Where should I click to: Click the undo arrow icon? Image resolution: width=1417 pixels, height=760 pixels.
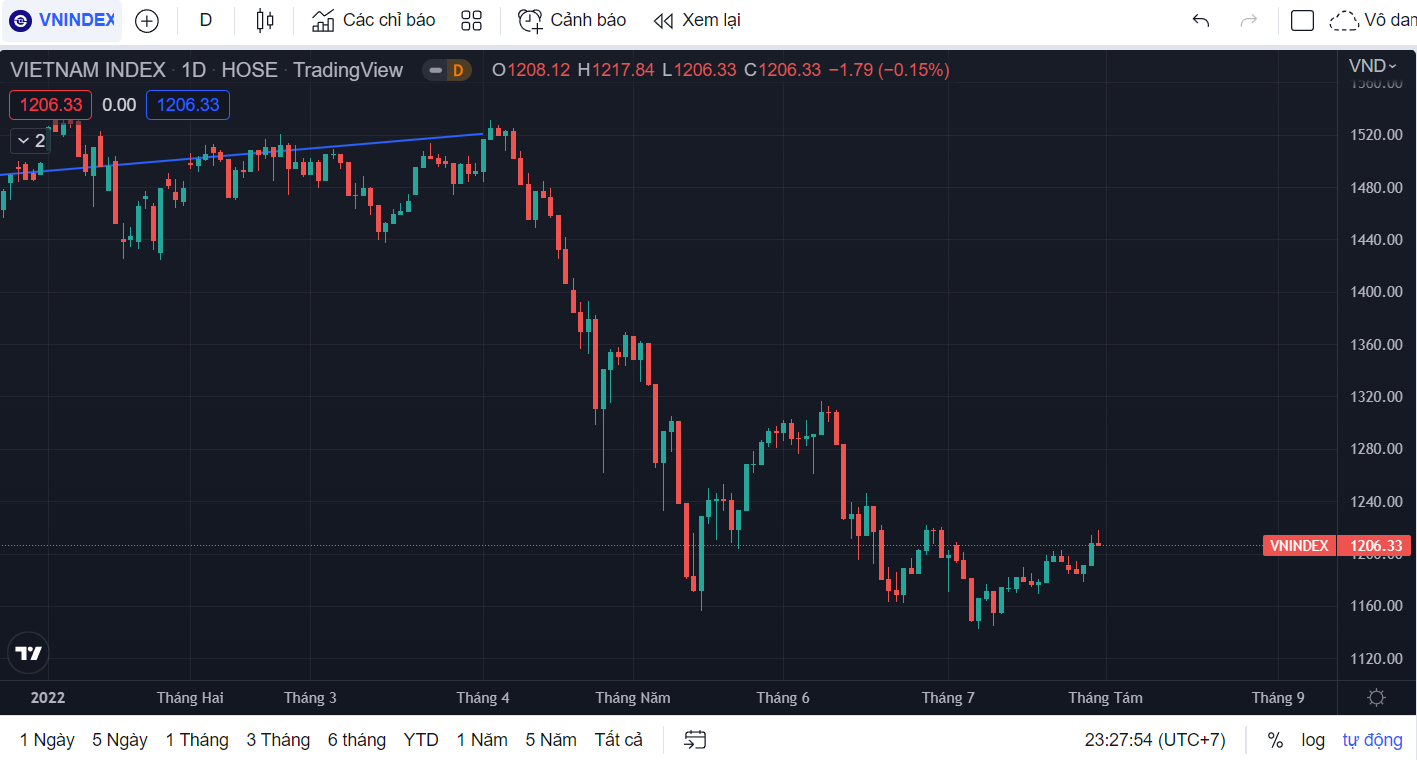point(1201,21)
